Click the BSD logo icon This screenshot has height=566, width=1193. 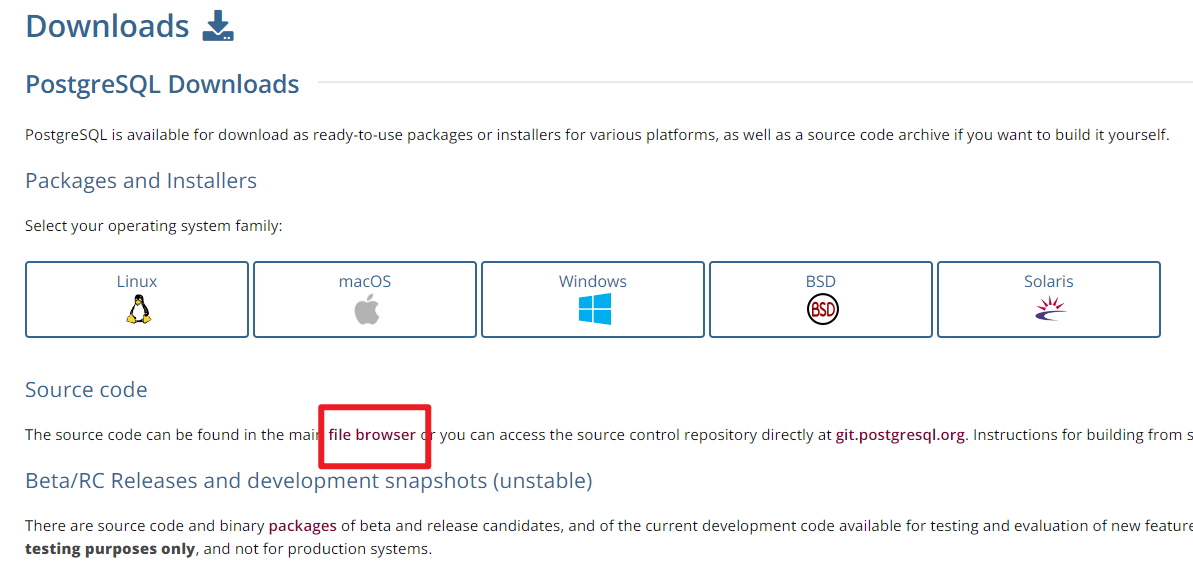(x=822, y=310)
